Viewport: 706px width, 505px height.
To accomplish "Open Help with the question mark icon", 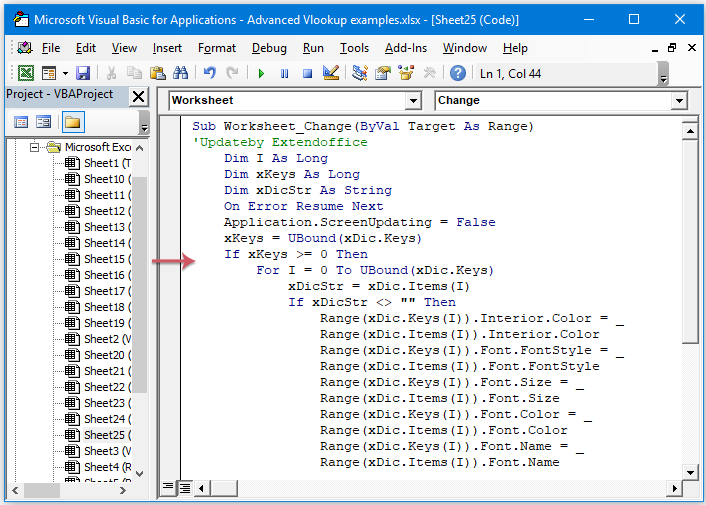I will 457,73.
